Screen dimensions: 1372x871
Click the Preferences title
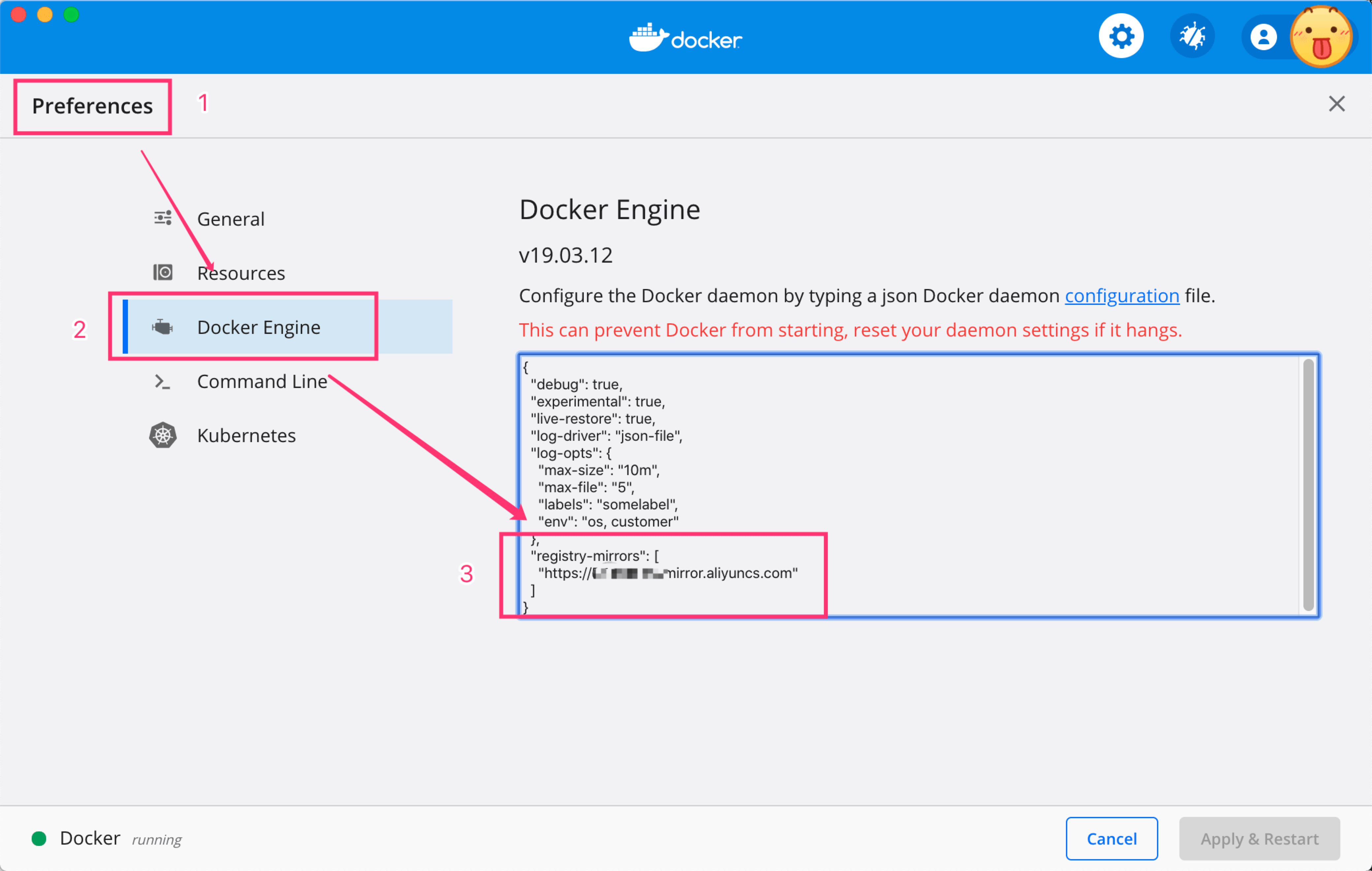coord(92,106)
